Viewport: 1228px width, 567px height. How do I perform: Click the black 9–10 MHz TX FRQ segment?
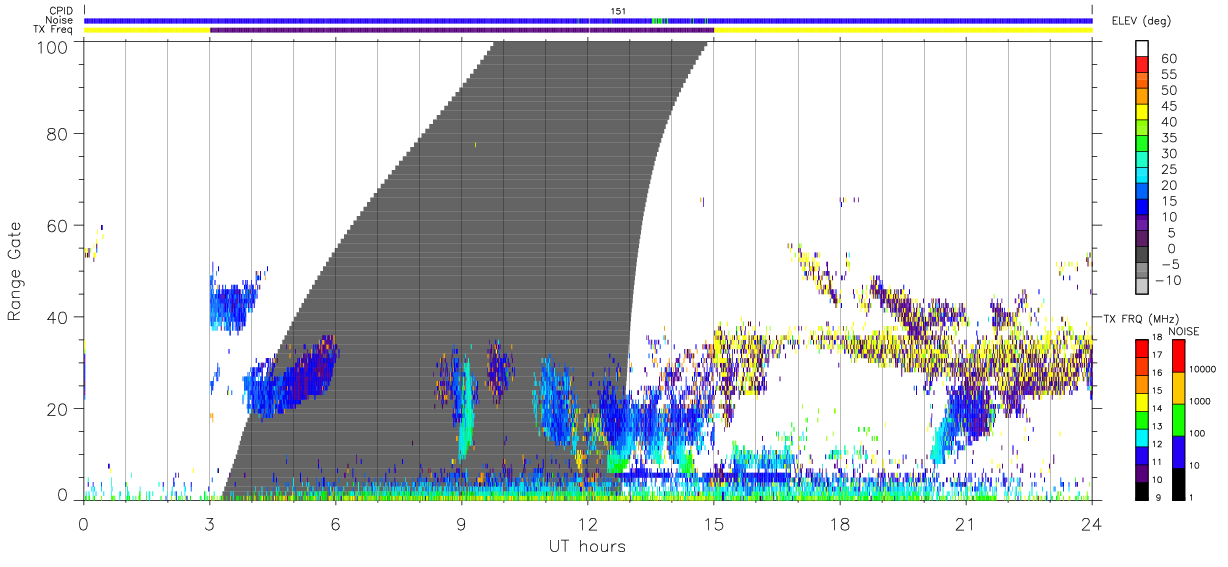pyautogui.click(x=1143, y=489)
